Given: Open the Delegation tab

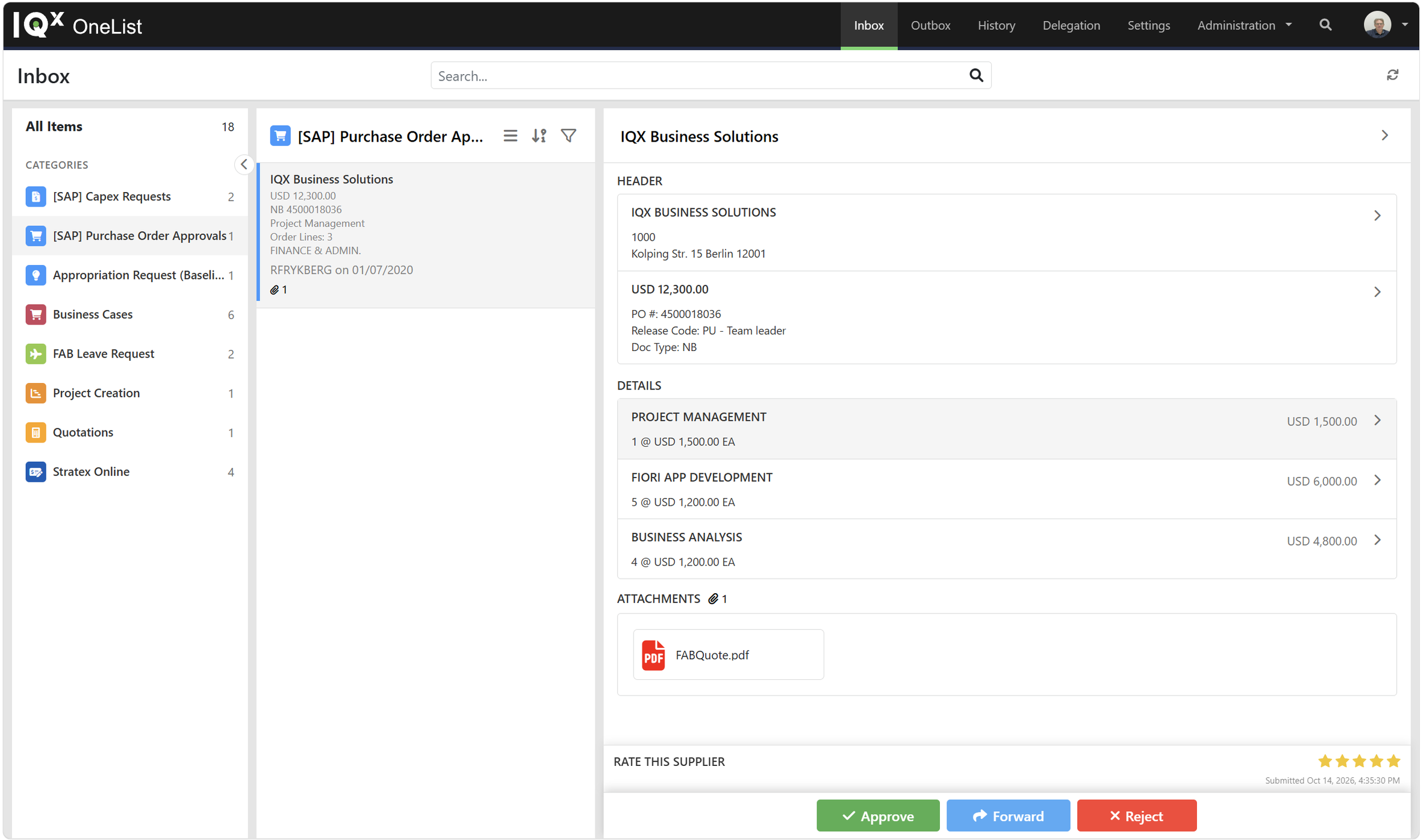Looking at the screenshot, I should (x=1071, y=25).
